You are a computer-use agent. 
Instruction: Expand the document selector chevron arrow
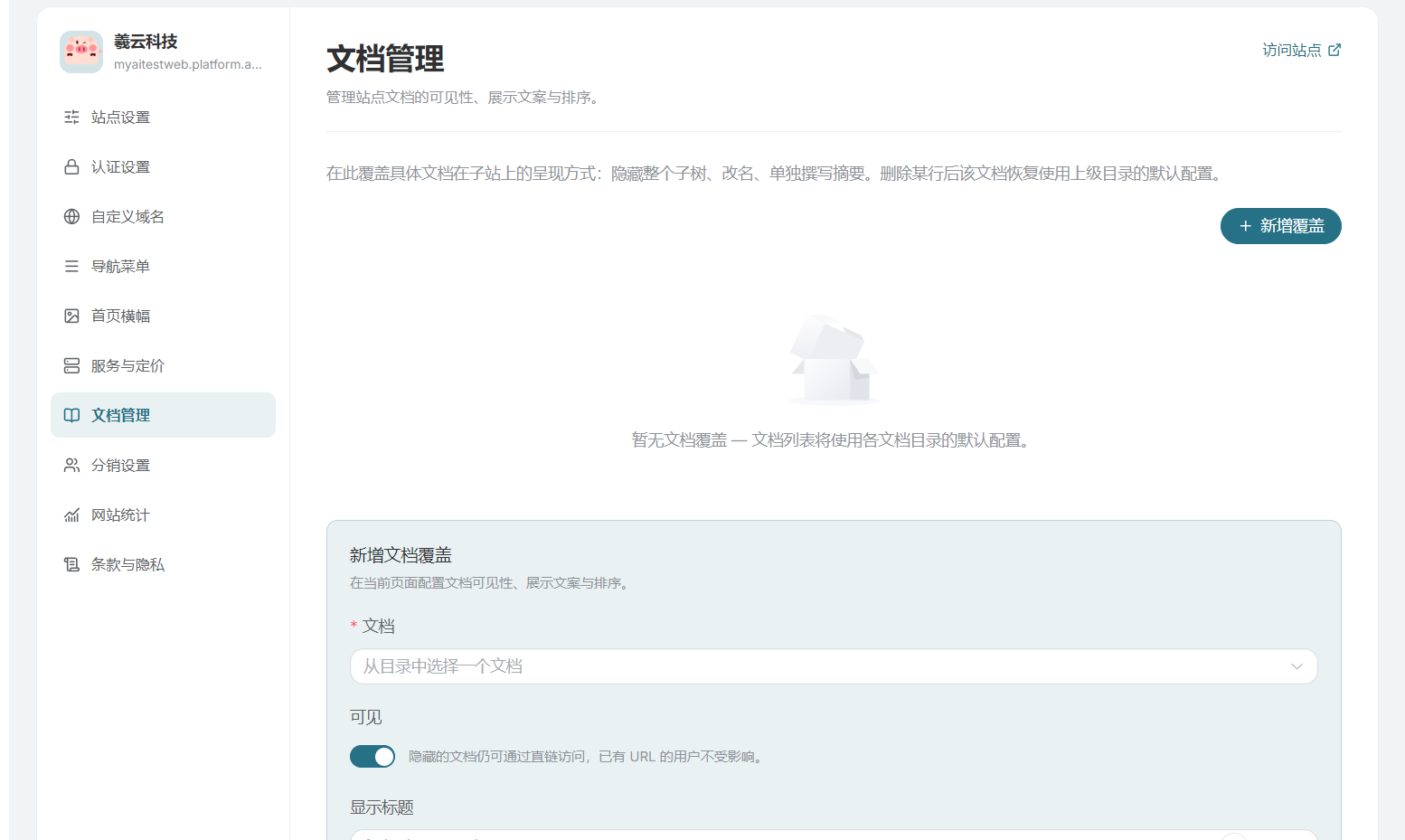click(1297, 666)
